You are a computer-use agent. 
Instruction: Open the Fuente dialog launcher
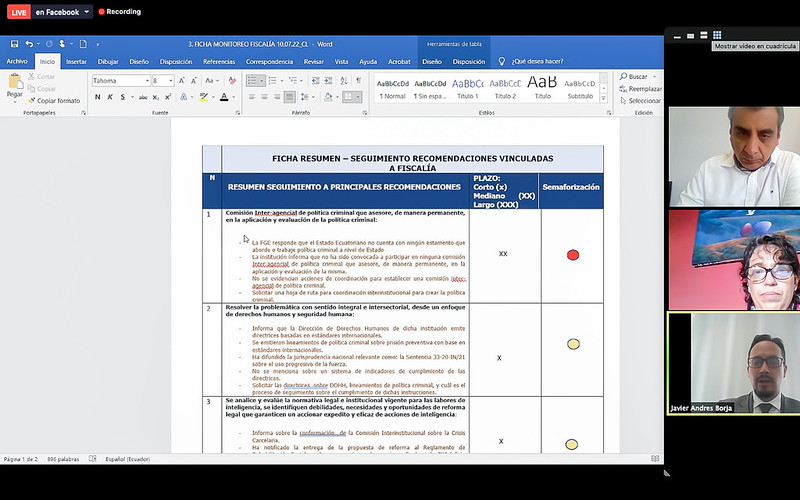click(x=238, y=112)
